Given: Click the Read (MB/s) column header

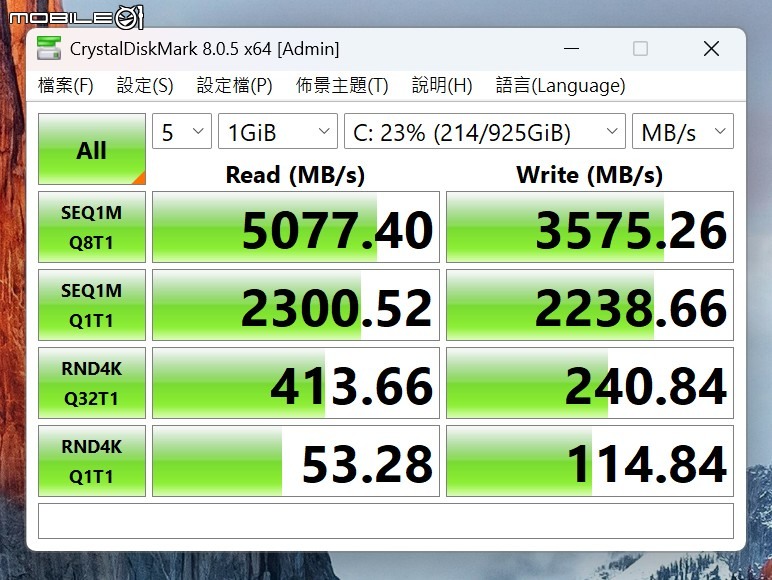Looking at the screenshot, I should click(295, 175).
